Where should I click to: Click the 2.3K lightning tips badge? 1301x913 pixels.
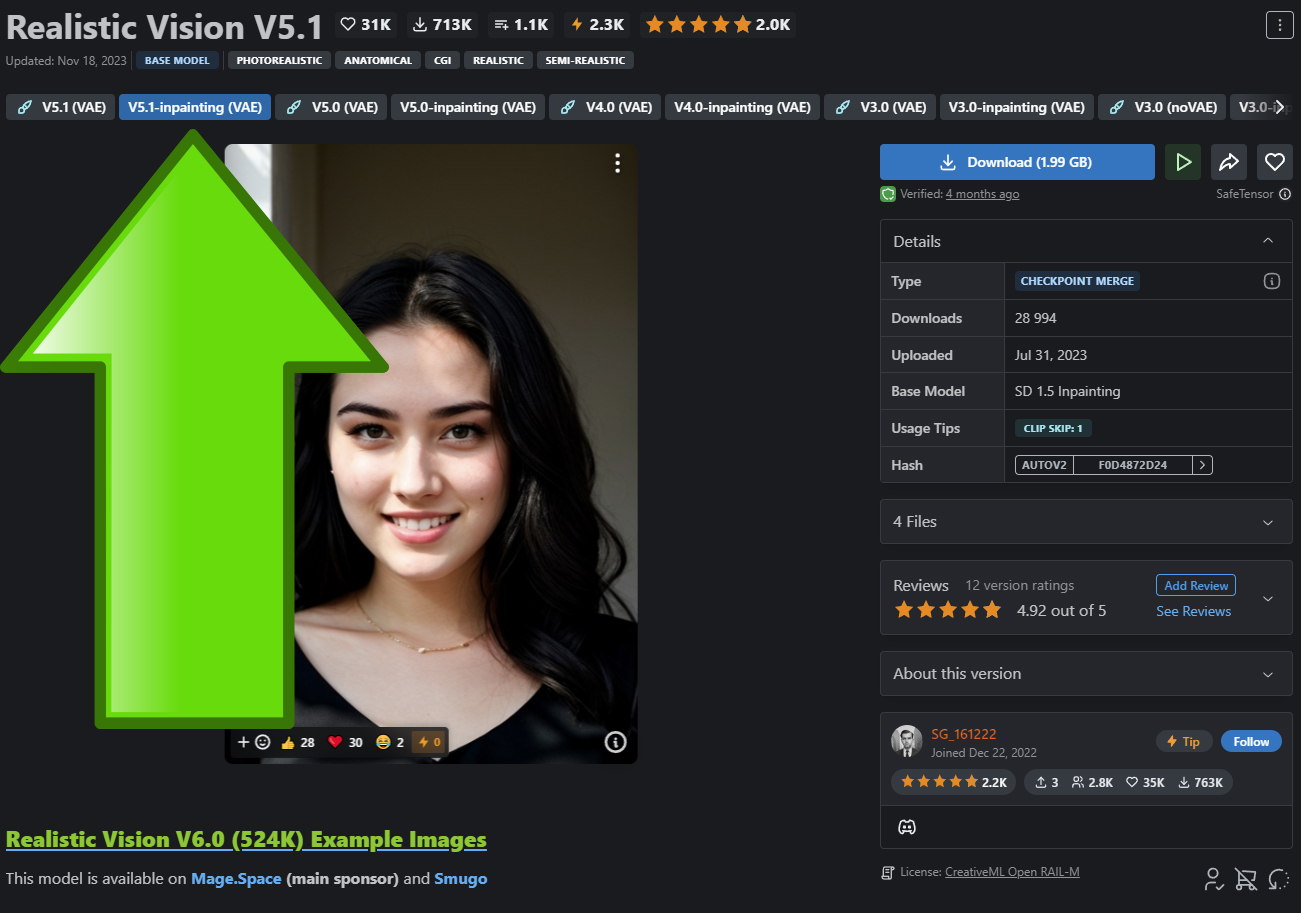point(598,24)
